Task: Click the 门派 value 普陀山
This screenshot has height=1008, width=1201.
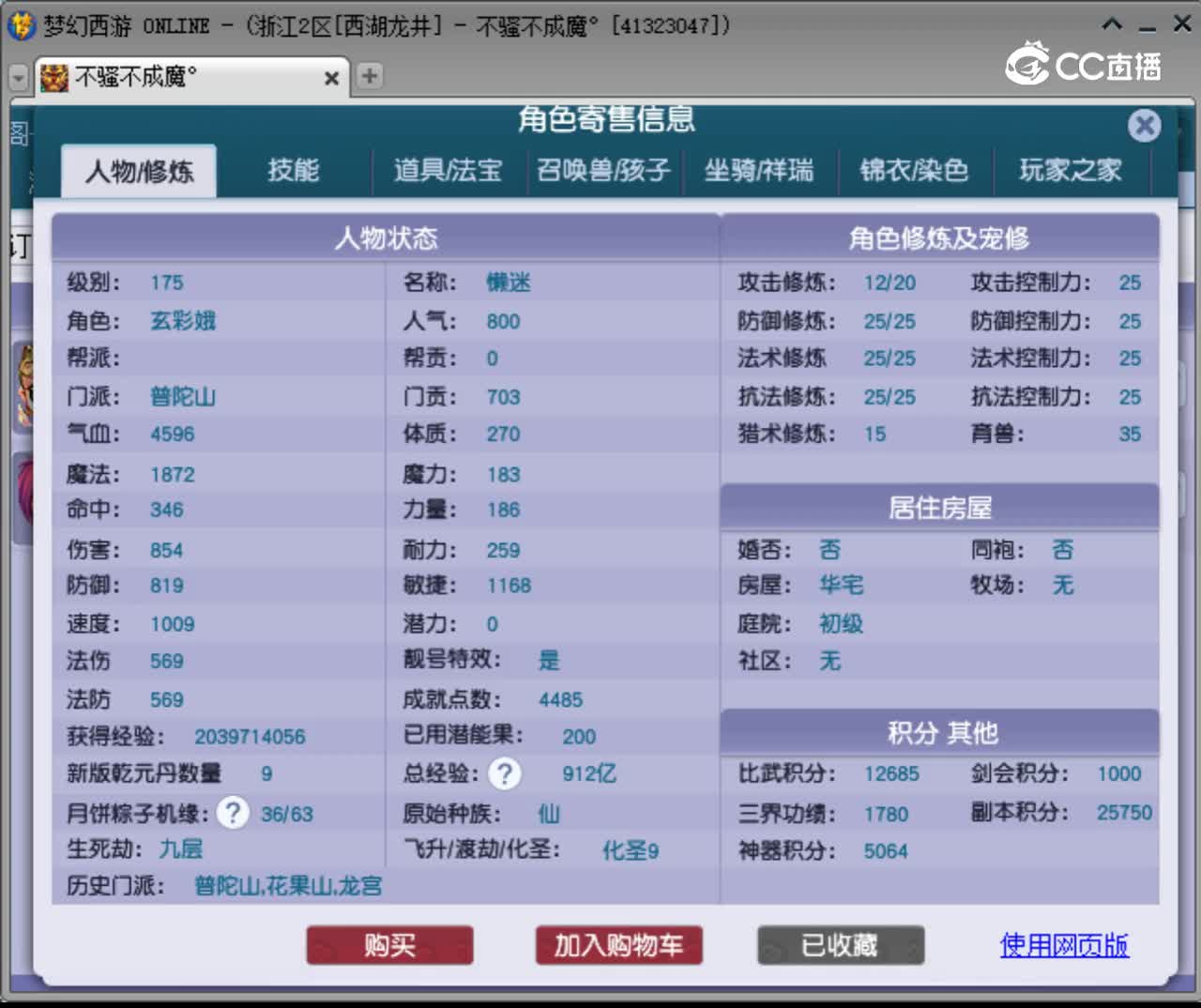Action: [183, 397]
